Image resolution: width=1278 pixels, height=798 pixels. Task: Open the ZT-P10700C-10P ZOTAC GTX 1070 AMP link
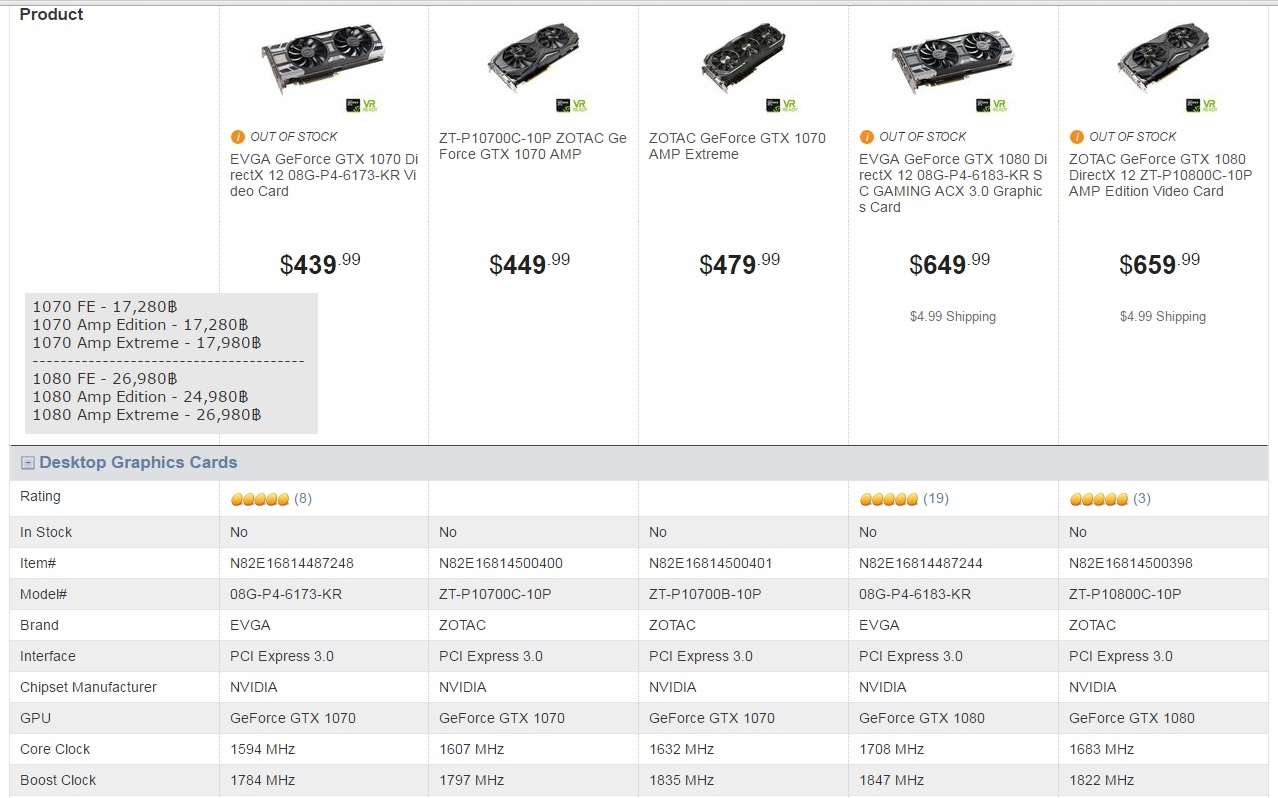(533, 146)
